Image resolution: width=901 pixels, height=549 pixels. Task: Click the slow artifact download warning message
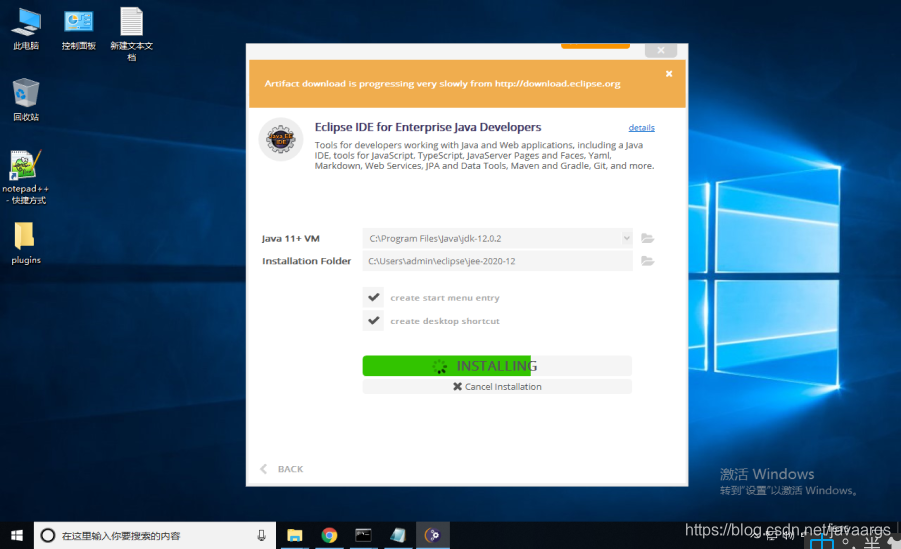click(442, 83)
